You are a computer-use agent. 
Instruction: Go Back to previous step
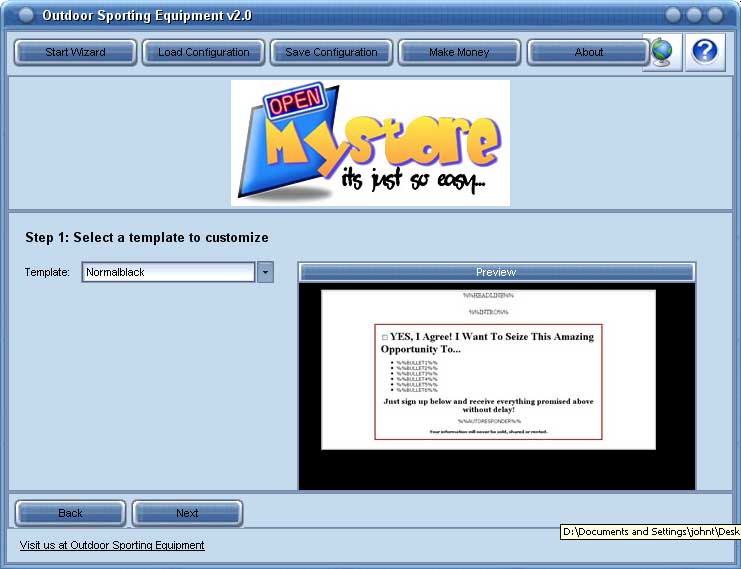click(70, 513)
